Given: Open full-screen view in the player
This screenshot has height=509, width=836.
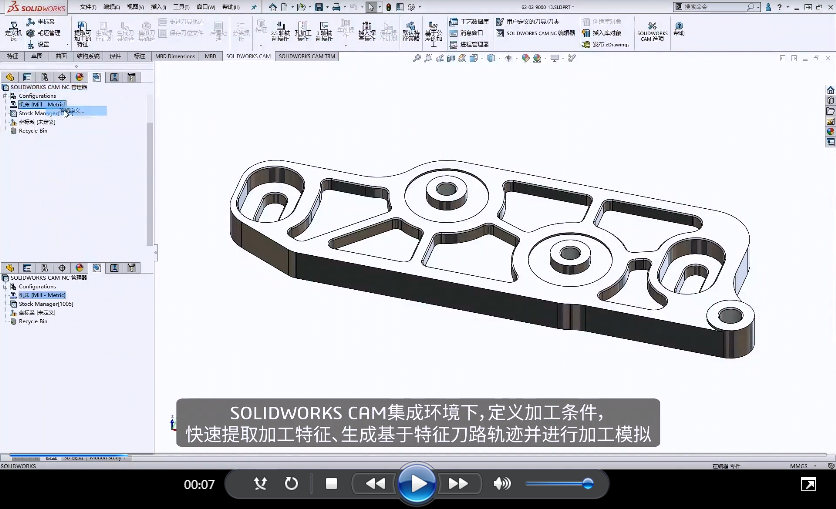Looking at the screenshot, I should [808, 484].
